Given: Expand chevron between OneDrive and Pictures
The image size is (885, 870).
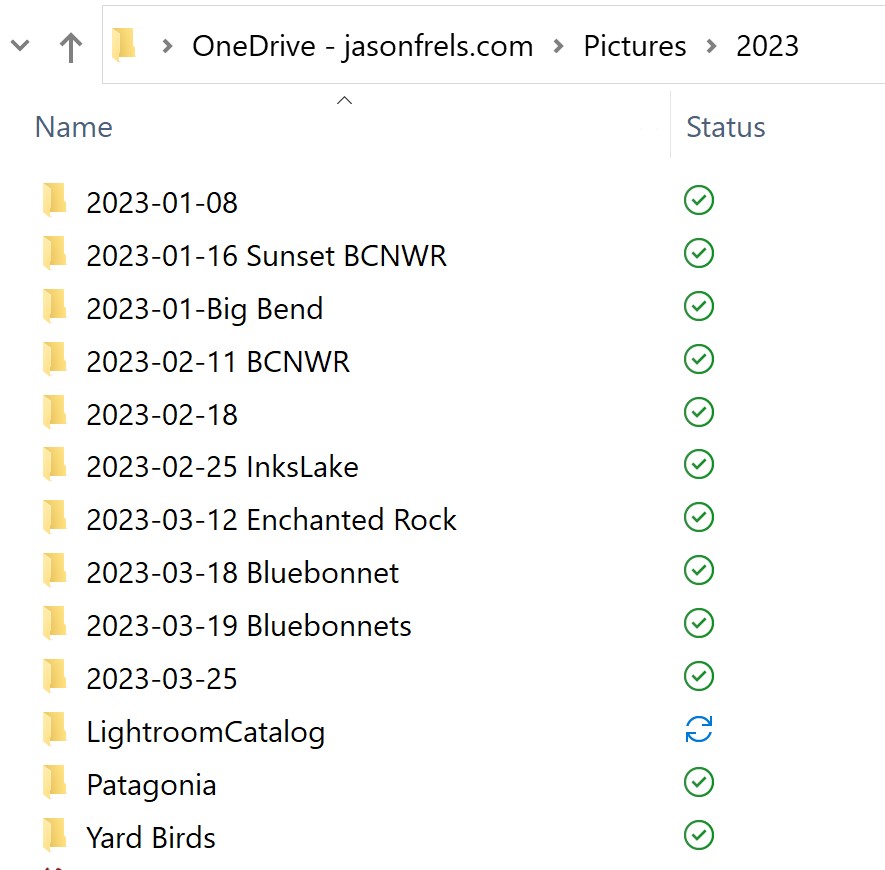Looking at the screenshot, I should (x=559, y=46).
